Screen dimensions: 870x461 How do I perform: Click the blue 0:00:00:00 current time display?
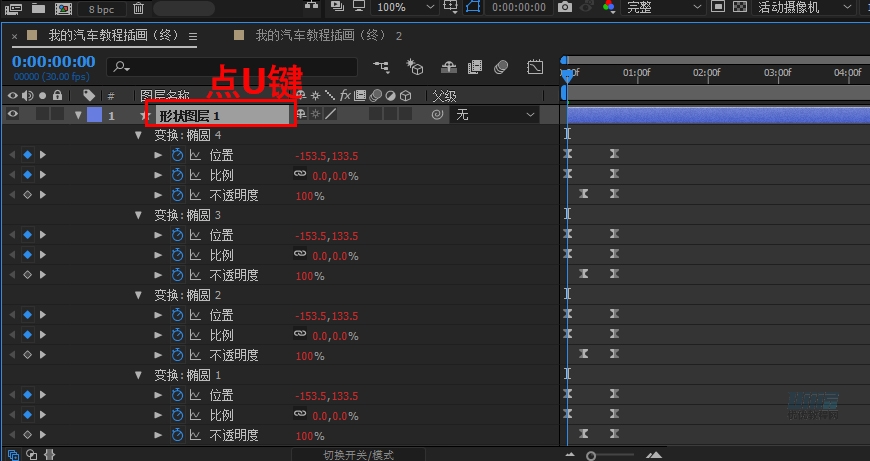[53, 62]
